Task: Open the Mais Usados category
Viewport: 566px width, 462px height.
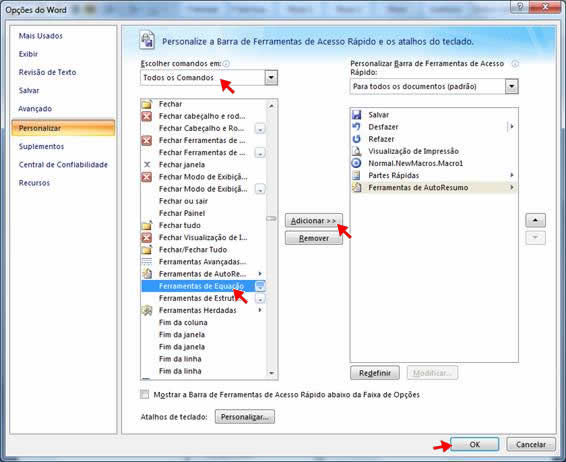Action: pyautogui.click(x=40, y=36)
